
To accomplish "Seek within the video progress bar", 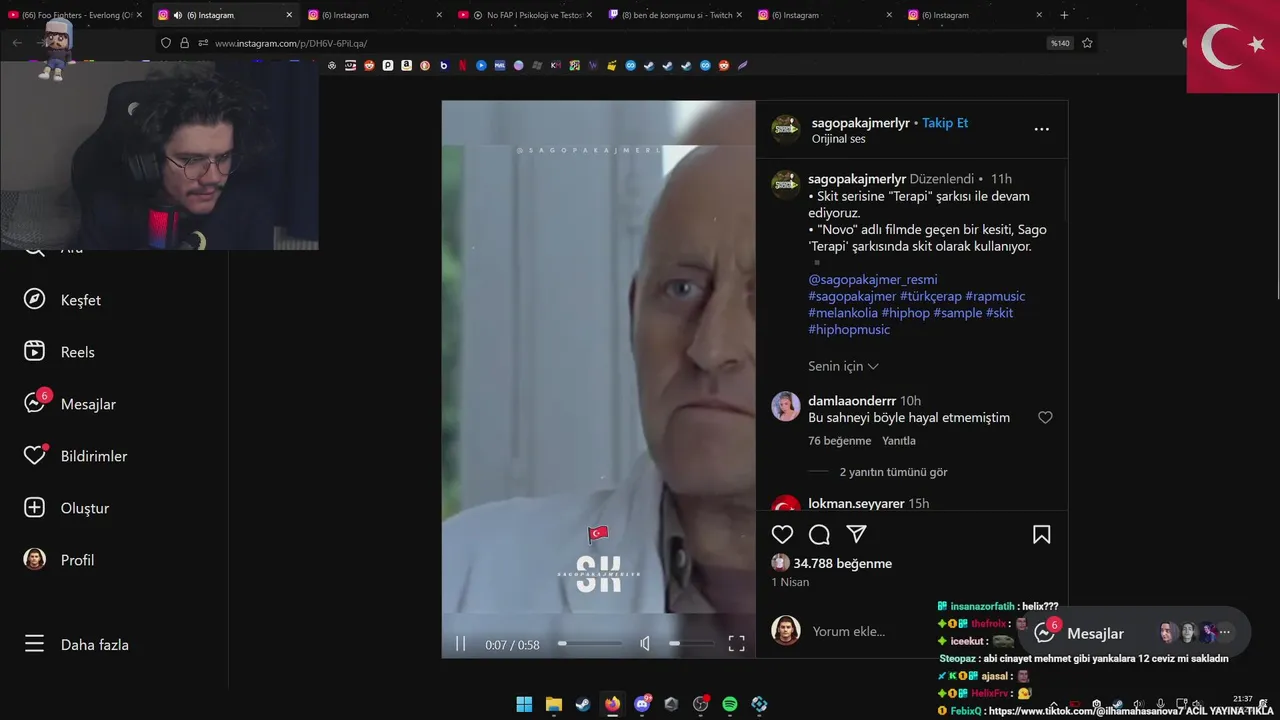I will click(x=590, y=644).
